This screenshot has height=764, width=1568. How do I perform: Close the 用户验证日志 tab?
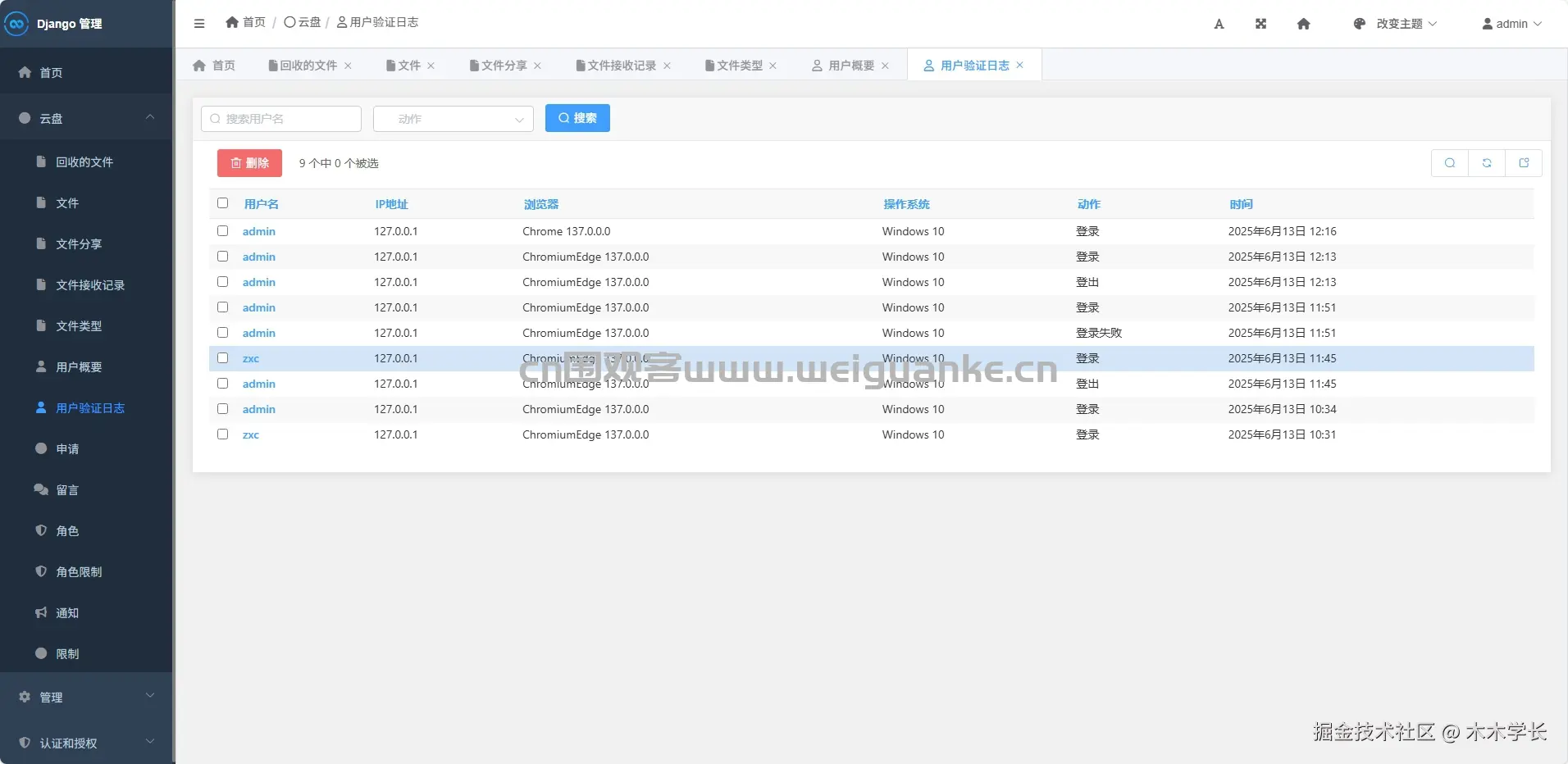click(1019, 65)
